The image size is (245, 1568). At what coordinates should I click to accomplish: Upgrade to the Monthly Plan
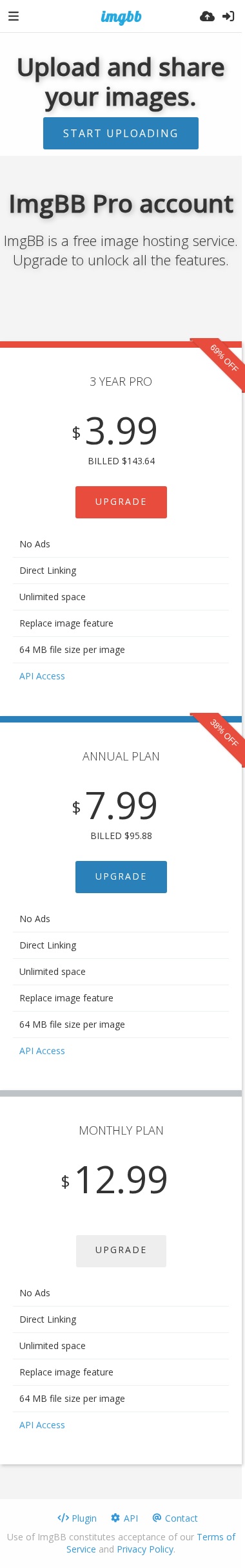(x=121, y=1251)
